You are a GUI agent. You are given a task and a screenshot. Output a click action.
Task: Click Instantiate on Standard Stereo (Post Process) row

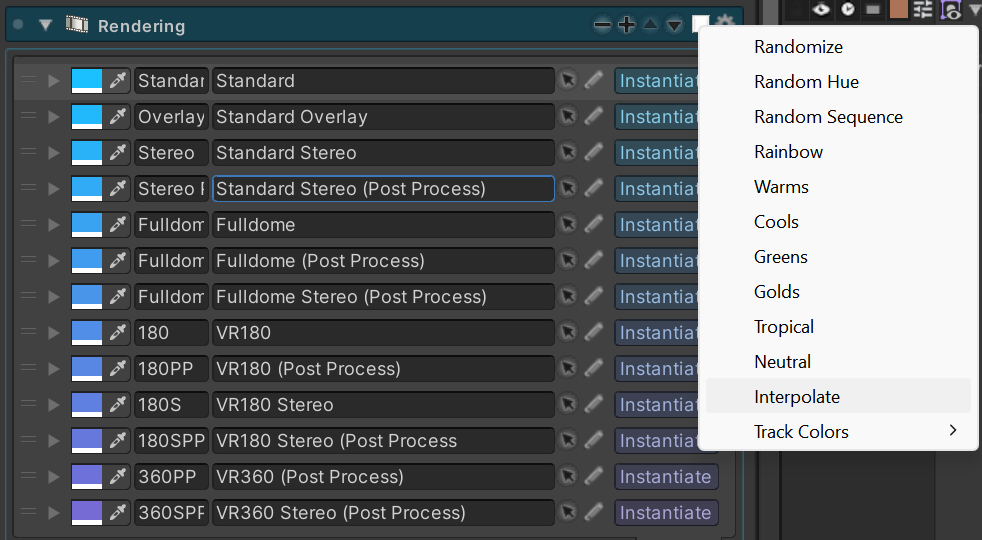click(656, 189)
